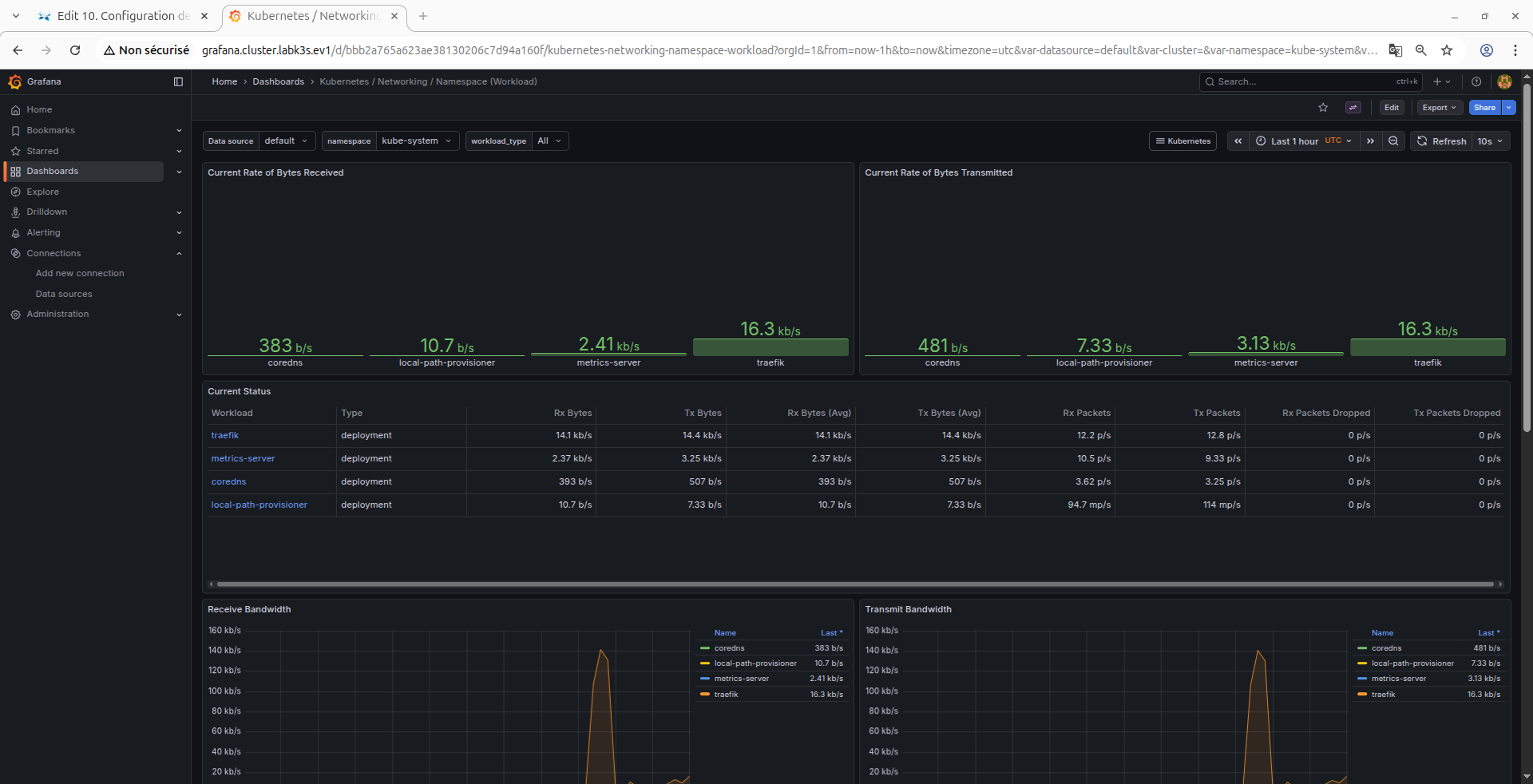Open the help question mark icon
This screenshot has width=1533, height=784.
point(1476,81)
